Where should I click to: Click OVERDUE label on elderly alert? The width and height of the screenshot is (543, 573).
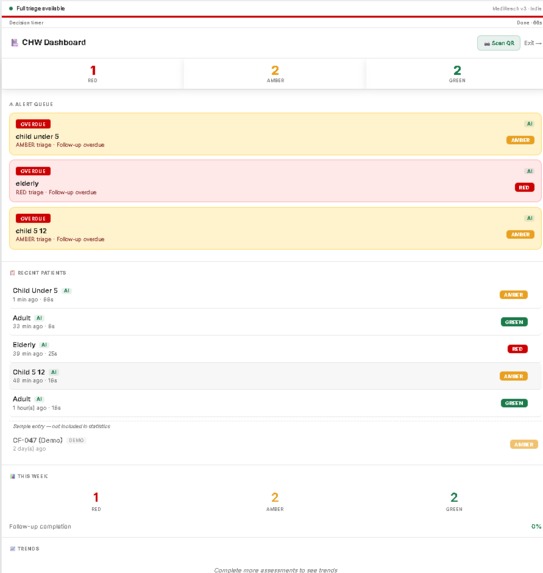point(33,171)
